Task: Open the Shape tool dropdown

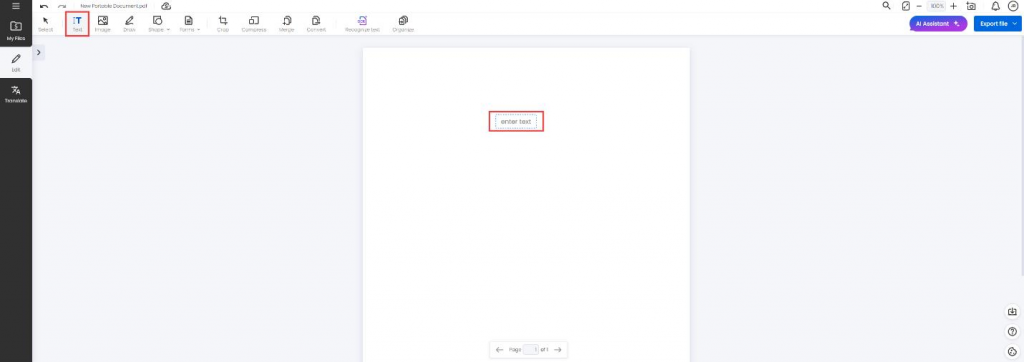Action: [158, 24]
